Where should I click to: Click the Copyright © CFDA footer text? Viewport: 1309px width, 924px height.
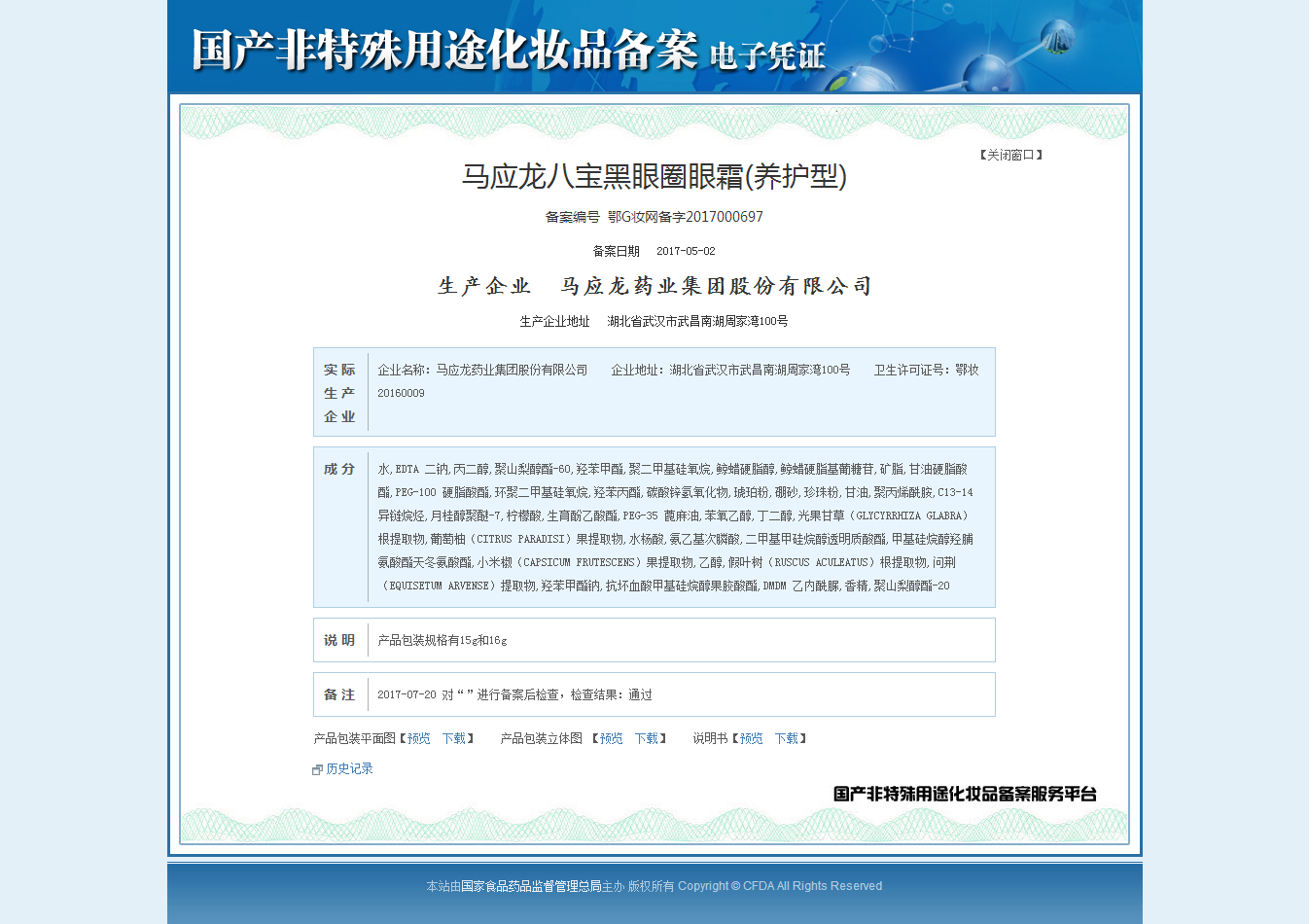click(780, 886)
